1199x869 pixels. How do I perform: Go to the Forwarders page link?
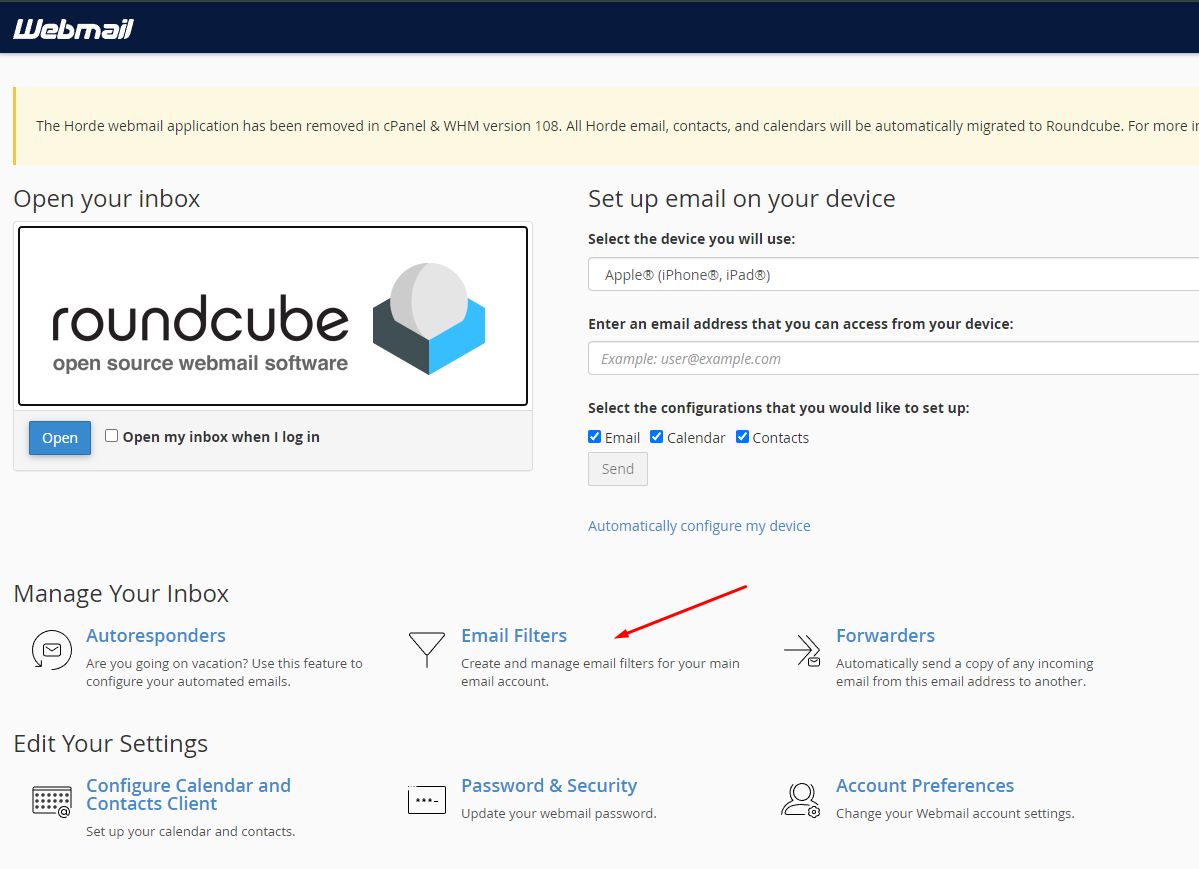click(x=885, y=636)
